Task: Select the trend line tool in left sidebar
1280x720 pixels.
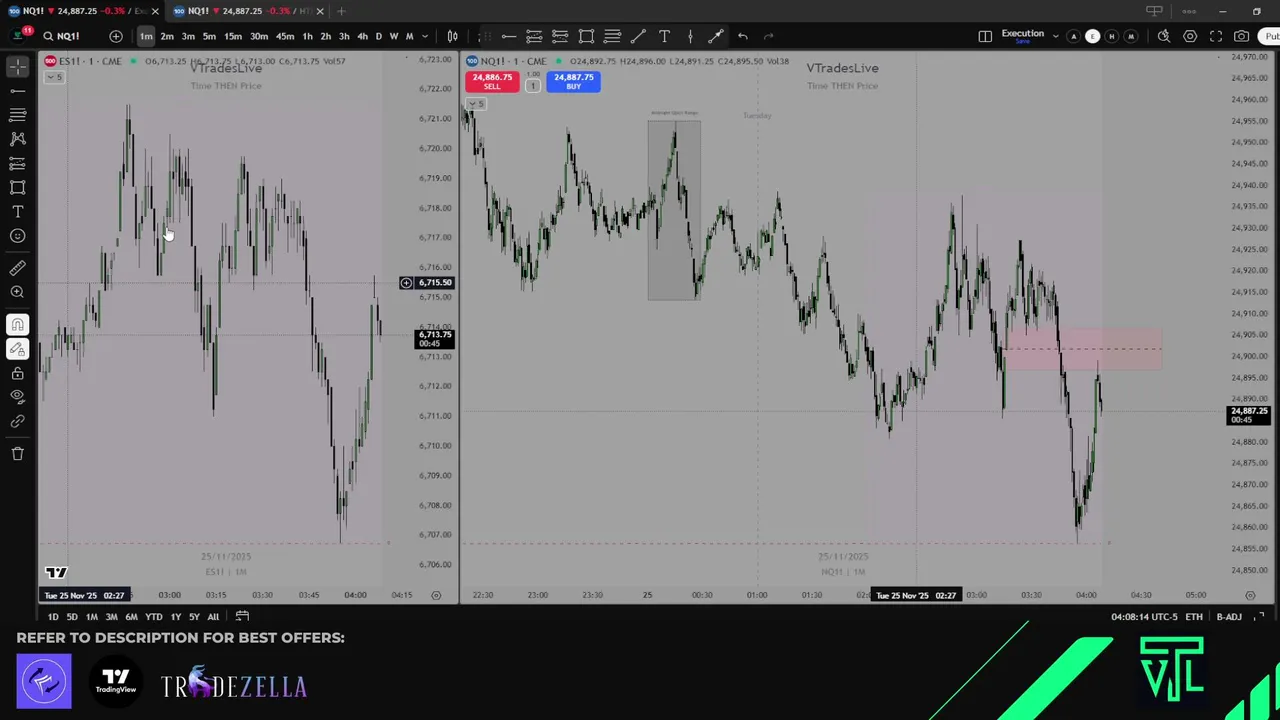Action: (18, 91)
